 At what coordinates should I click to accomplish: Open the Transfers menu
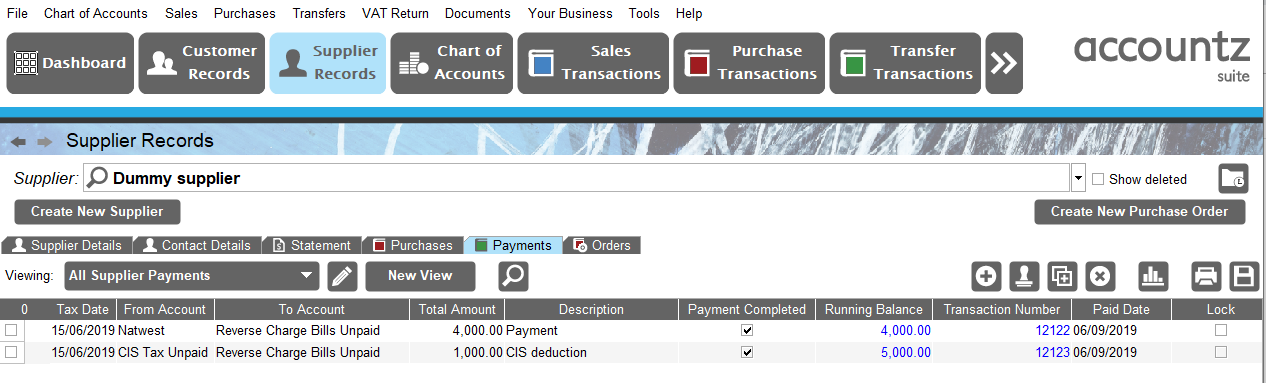coord(319,13)
